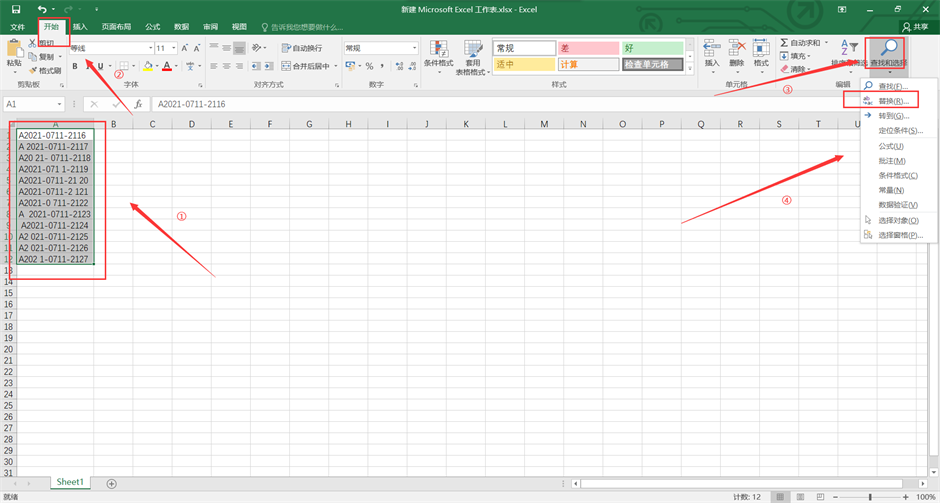
Task: Expand the number format (常规) dropdown
Action: [x=412, y=48]
